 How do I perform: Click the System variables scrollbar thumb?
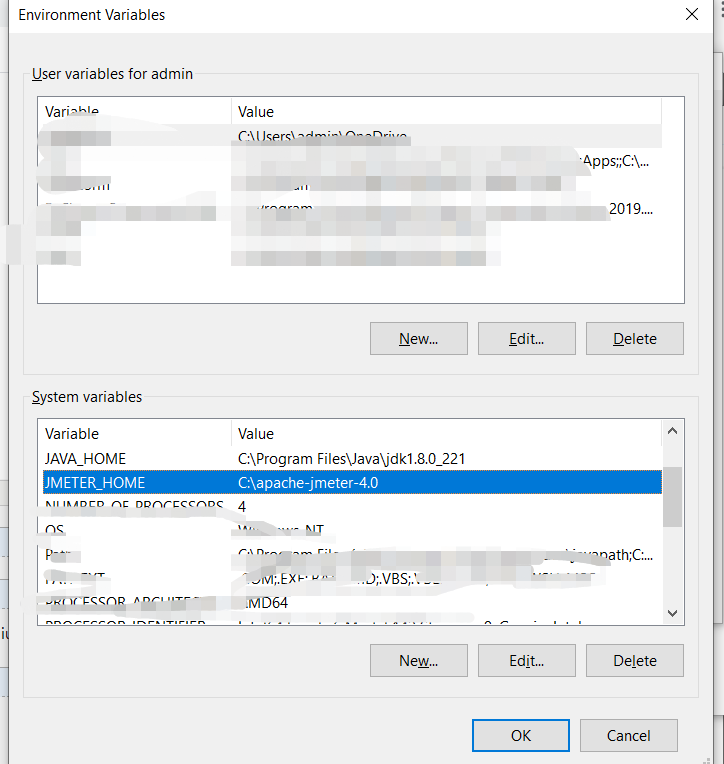(672, 497)
